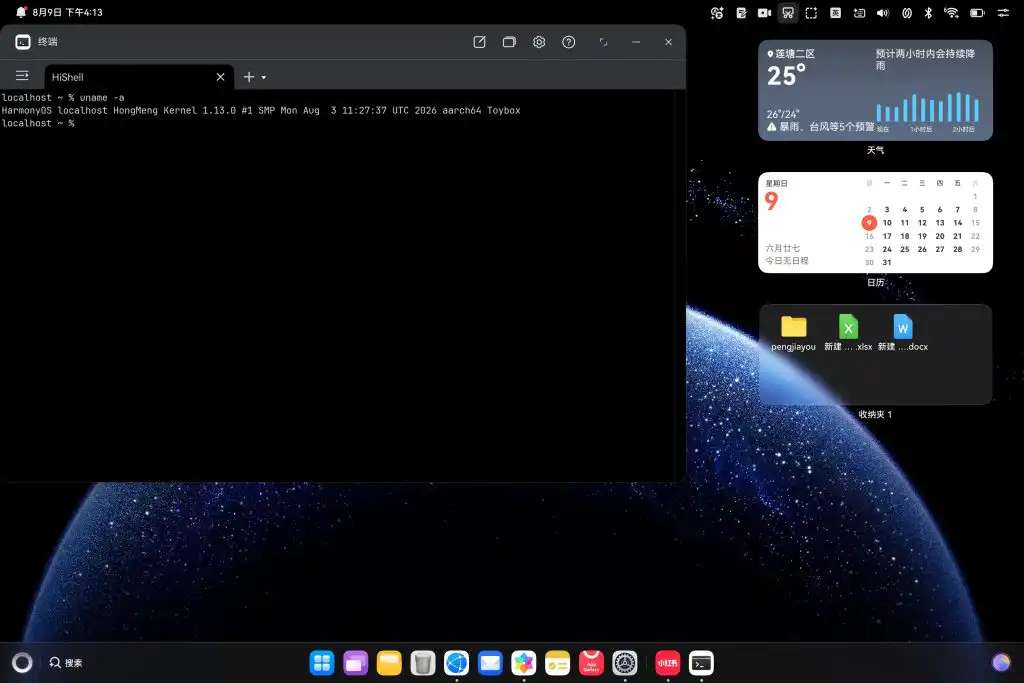Screen dimensions: 1024x683
Task: Open the trash bin in dock
Action: (x=423, y=663)
